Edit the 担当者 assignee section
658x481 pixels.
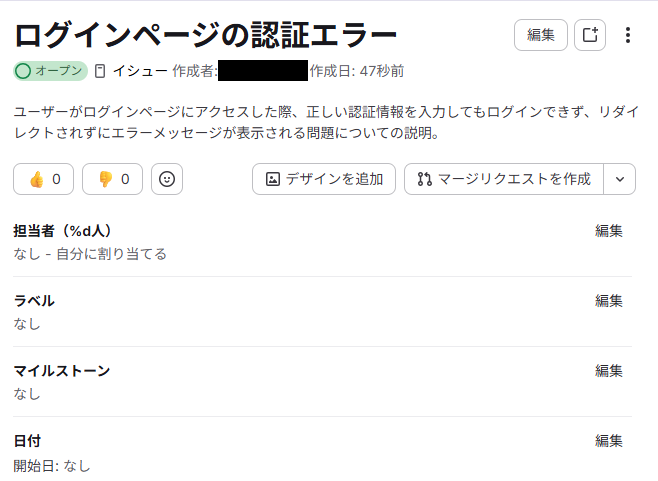(609, 231)
